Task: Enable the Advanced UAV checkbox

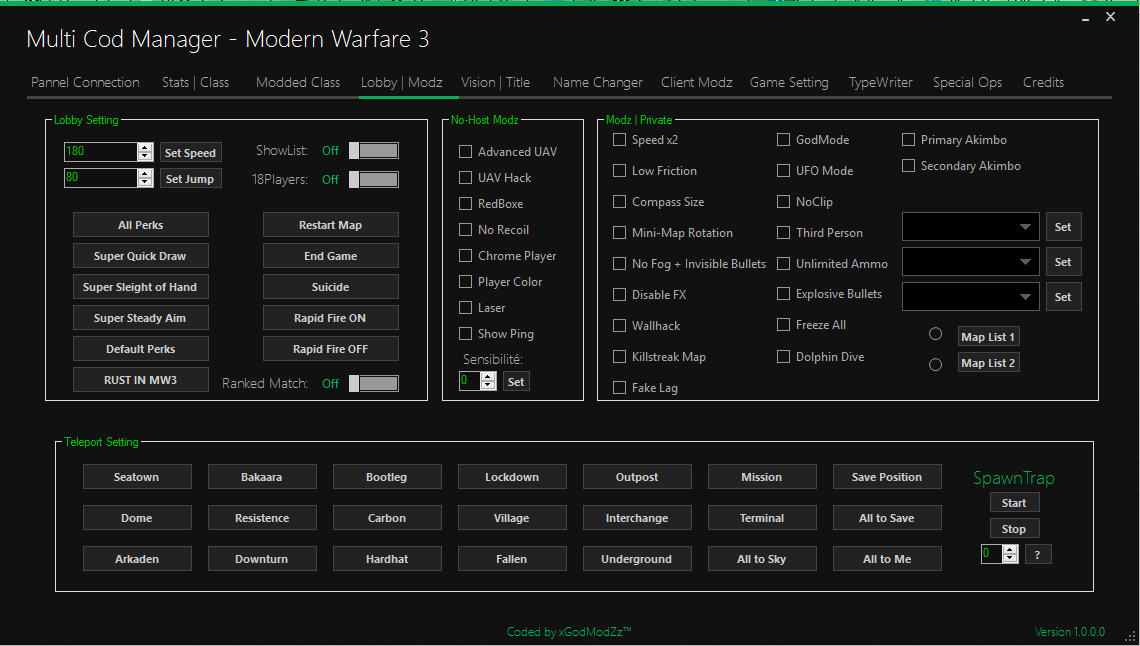Action: coord(465,152)
